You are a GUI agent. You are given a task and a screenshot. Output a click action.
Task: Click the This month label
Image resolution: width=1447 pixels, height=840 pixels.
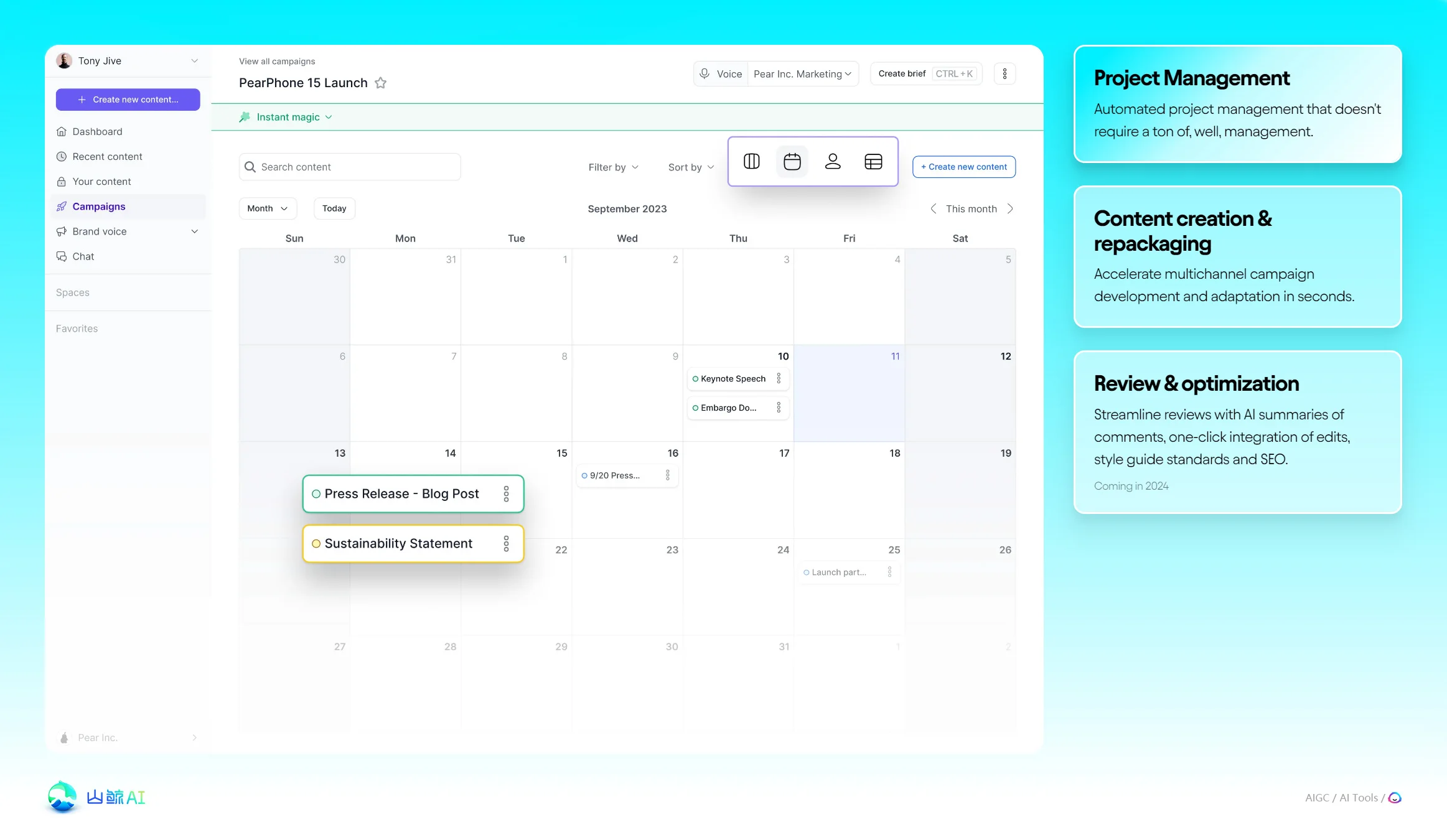pyautogui.click(x=972, y=209)
